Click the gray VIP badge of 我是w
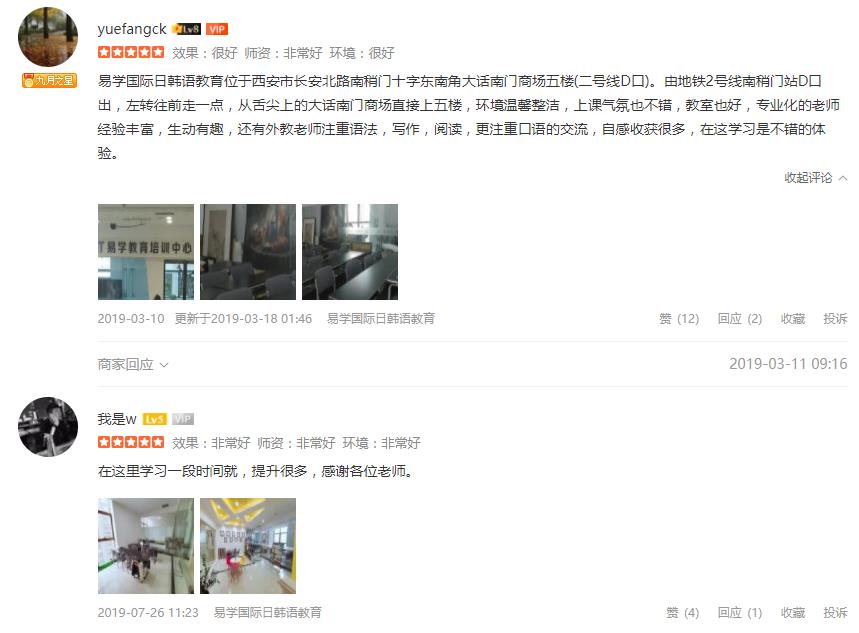The height and width of the screenshot is (633, 859). [x=183, y=419]
